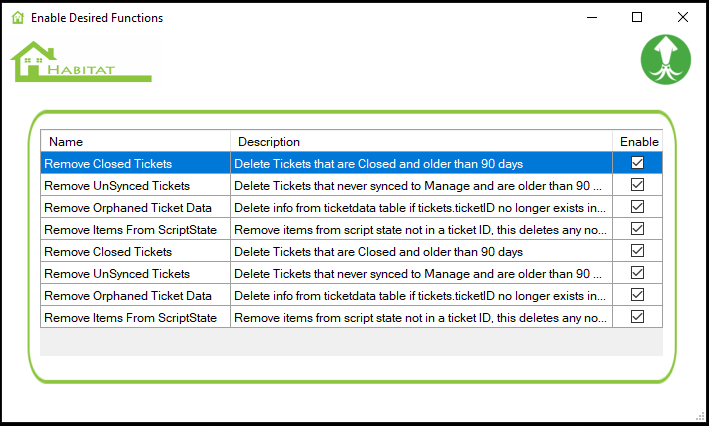Disable the first Remove Orphaned Ticket Data checkbox

[637, 207]
